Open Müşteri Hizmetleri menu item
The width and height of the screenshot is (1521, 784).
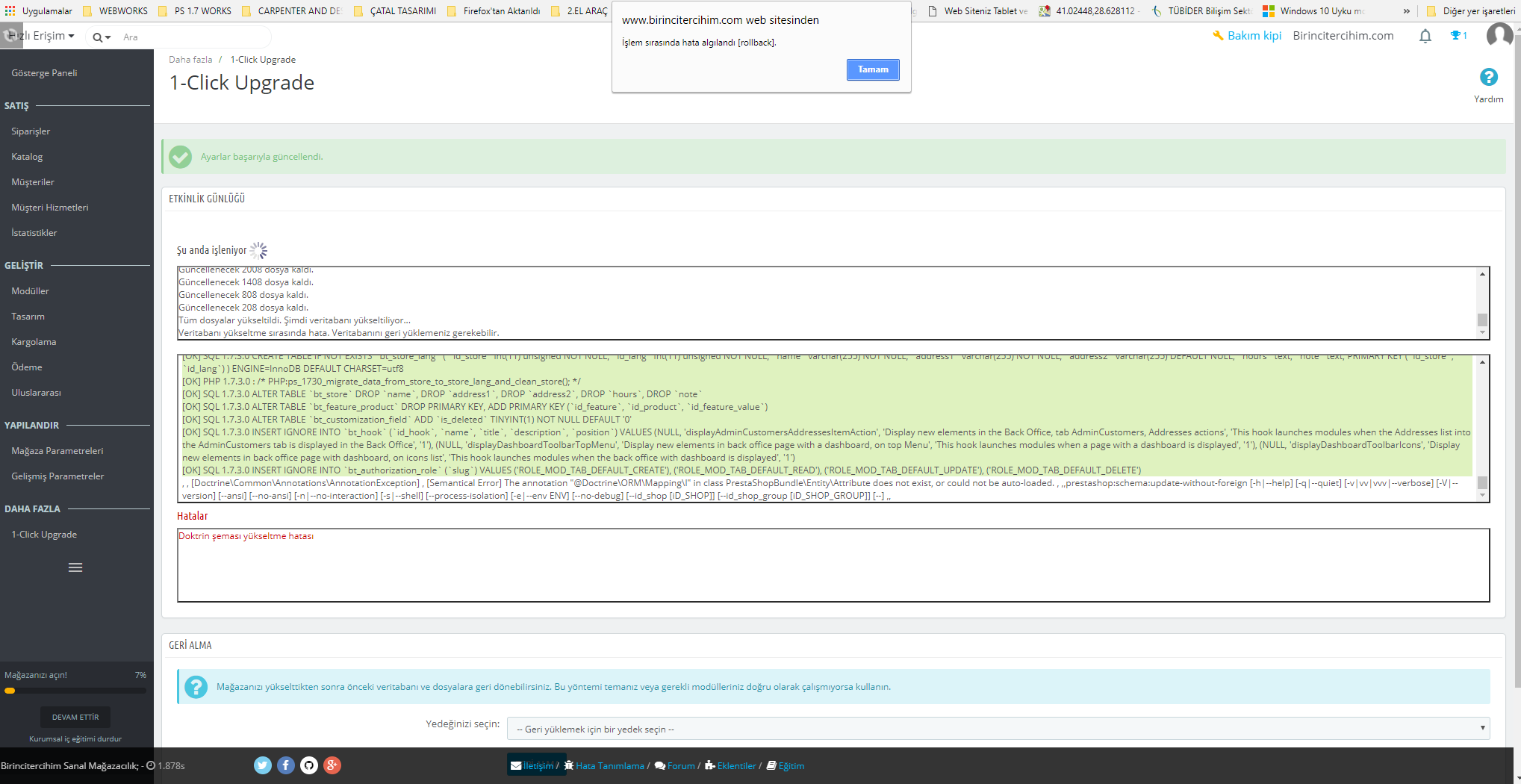point(50,208)
